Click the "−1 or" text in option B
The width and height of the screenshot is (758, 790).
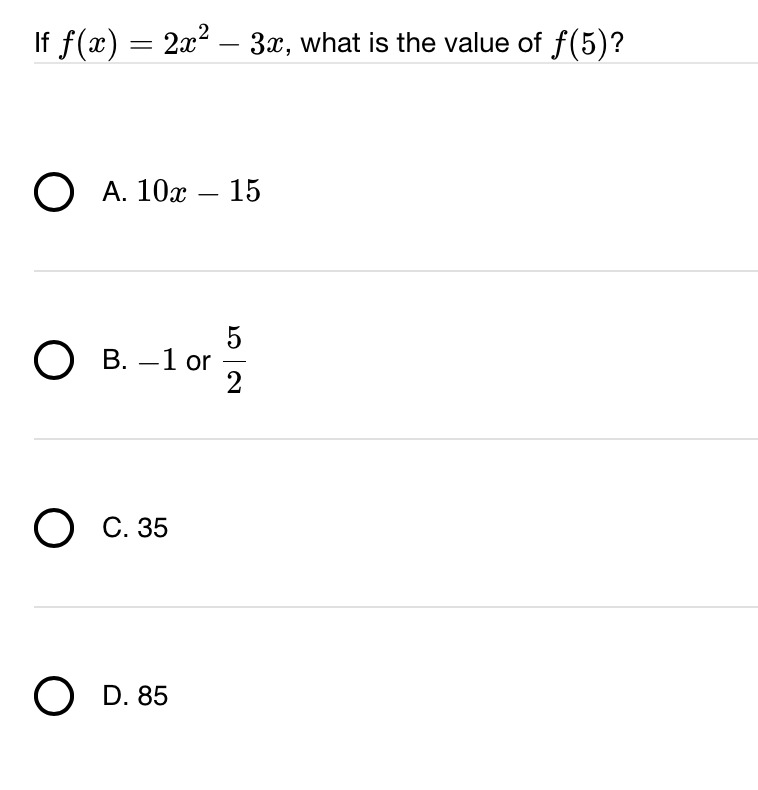click(174, 360)
